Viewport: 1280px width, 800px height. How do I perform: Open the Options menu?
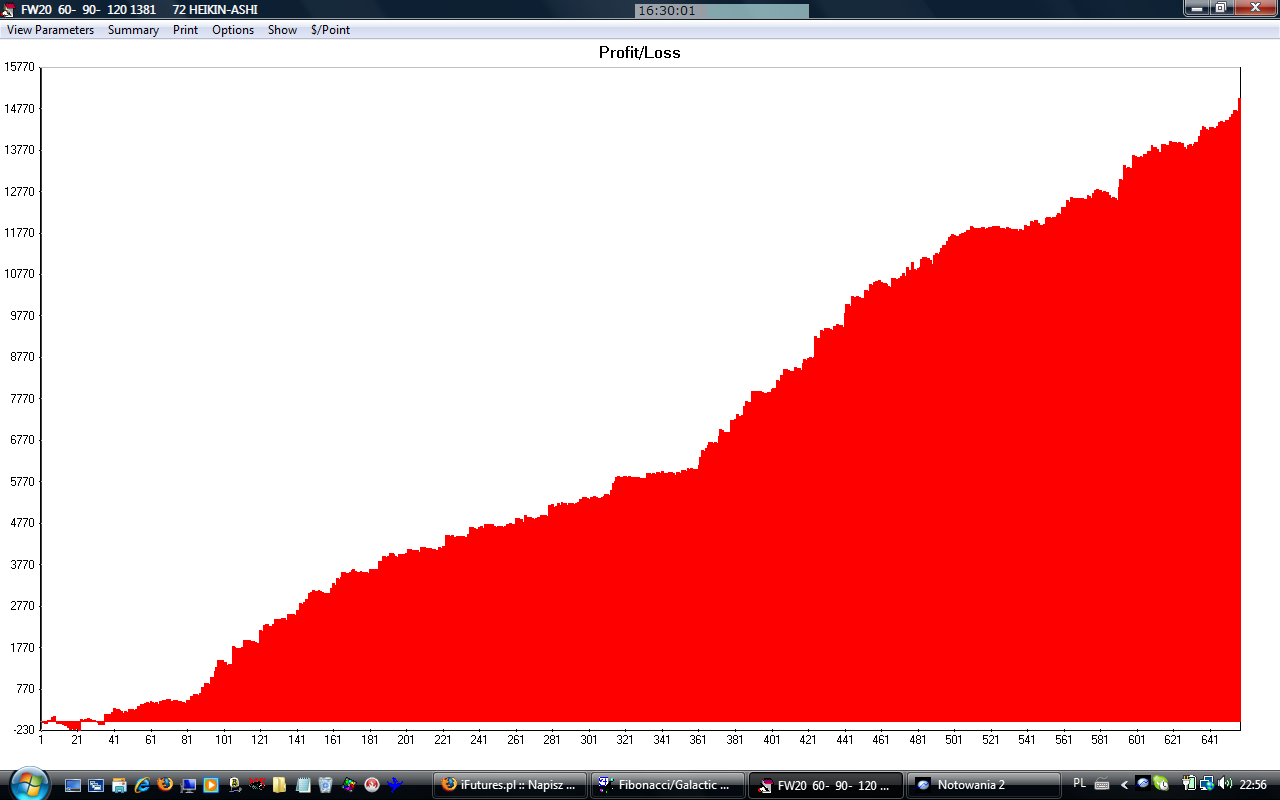tap(233, 30)
